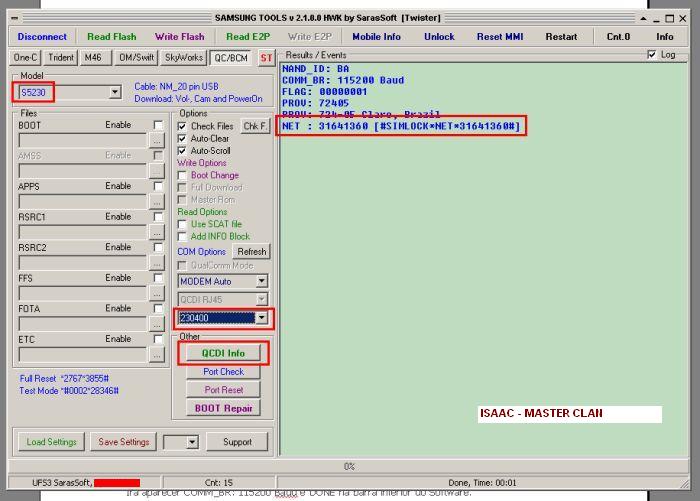Screen dimensions: 700x501
Task: Click Read Flash in the toolbar
Action: pos(112,37)
